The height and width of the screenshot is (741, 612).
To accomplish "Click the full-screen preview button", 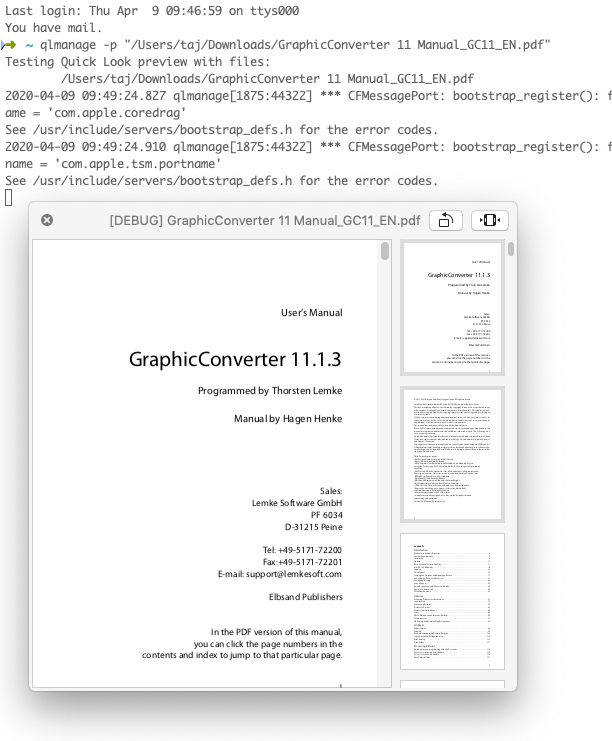I will coord(490,221).
